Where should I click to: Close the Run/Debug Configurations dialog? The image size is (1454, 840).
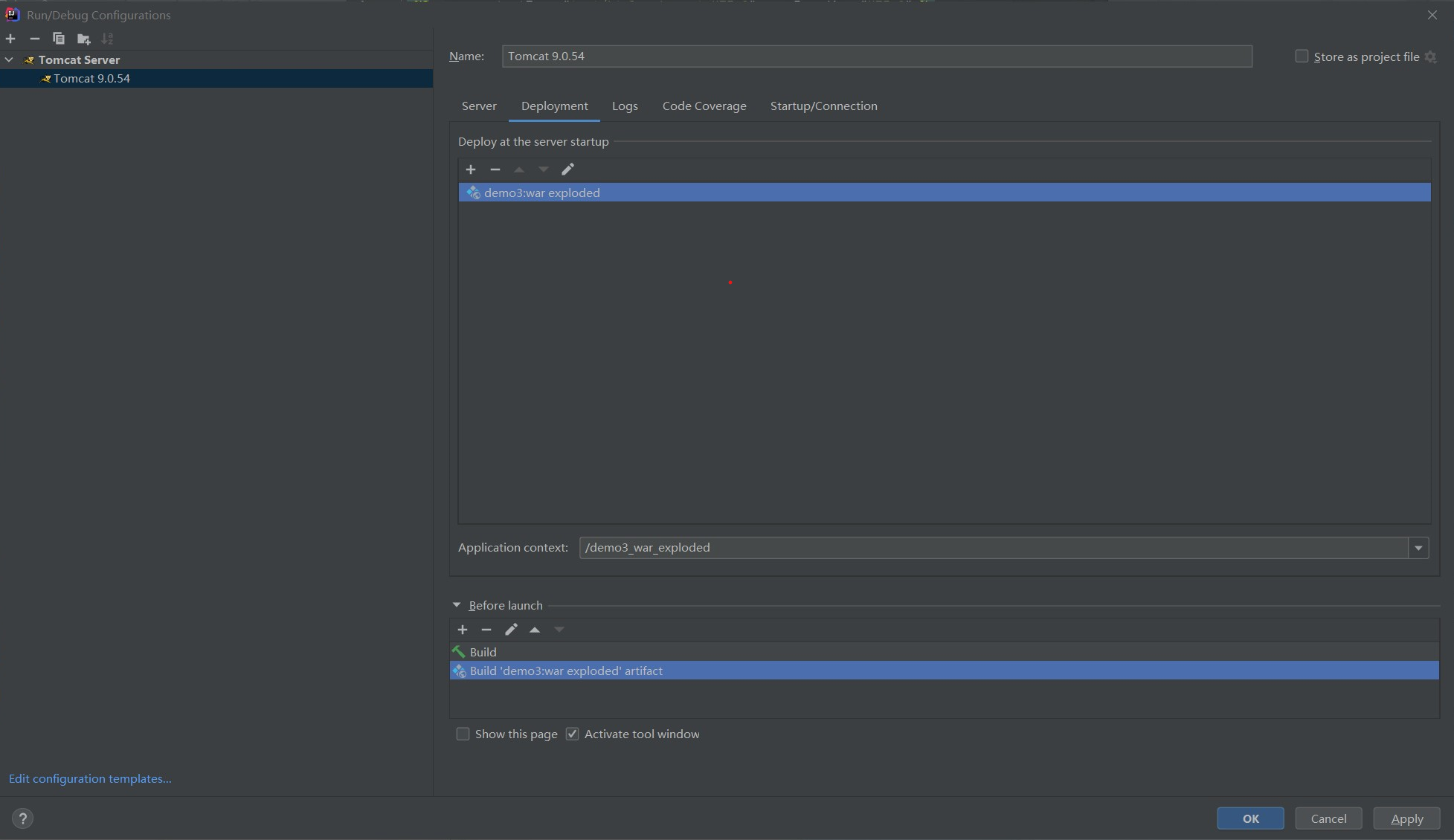tap(1432, 15)
